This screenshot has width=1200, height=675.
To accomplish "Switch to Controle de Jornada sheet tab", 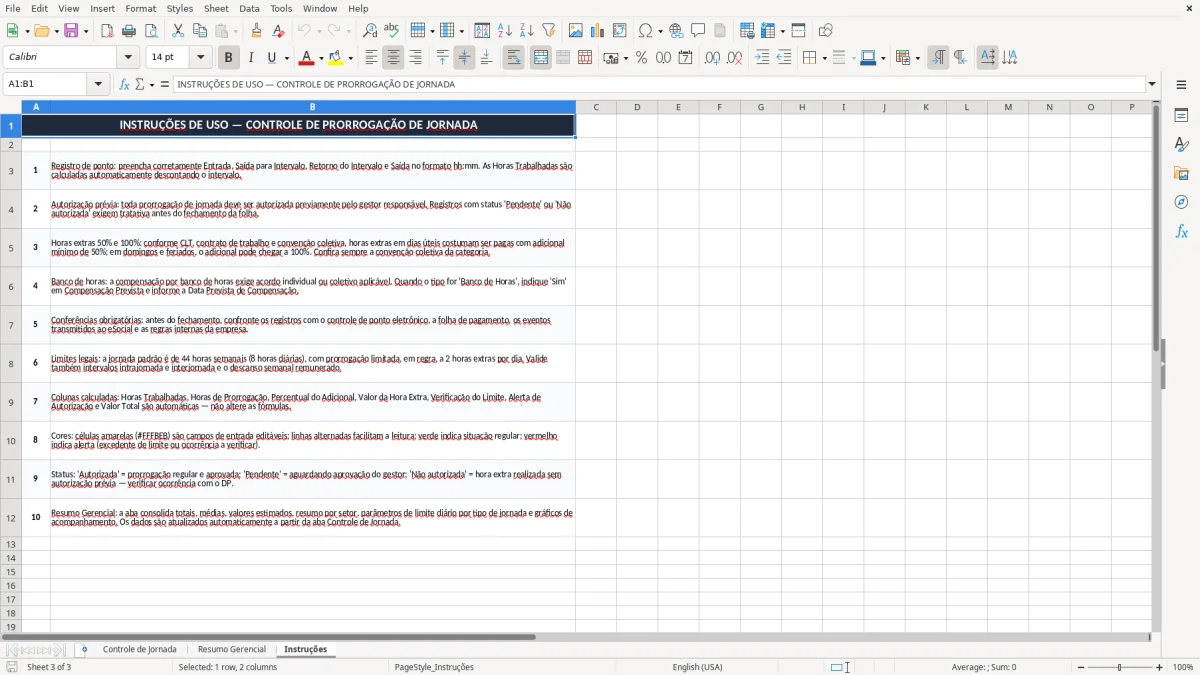I will pyautogui.click(x=139, y=649).
